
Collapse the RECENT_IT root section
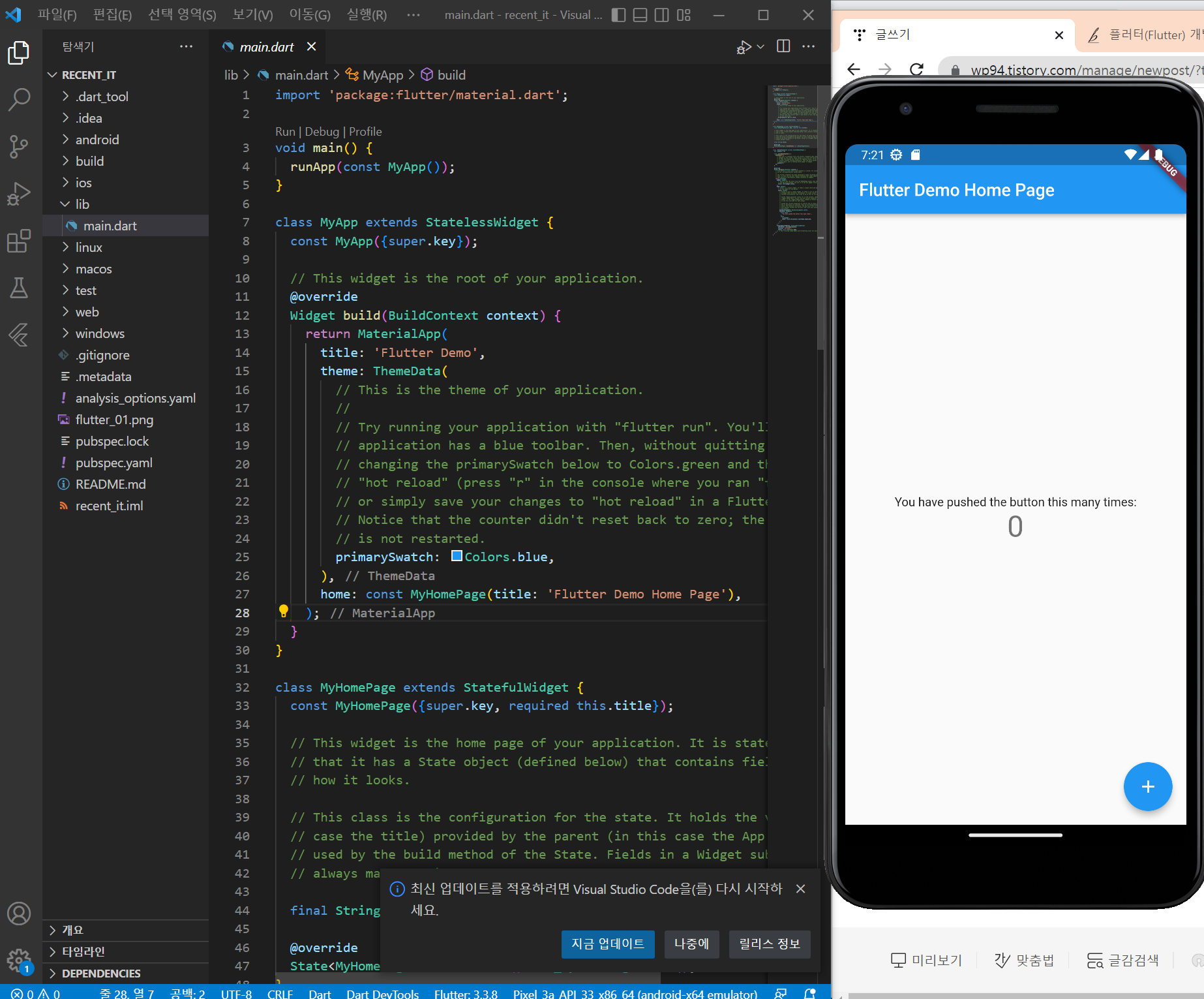click(x=126, y=75)
